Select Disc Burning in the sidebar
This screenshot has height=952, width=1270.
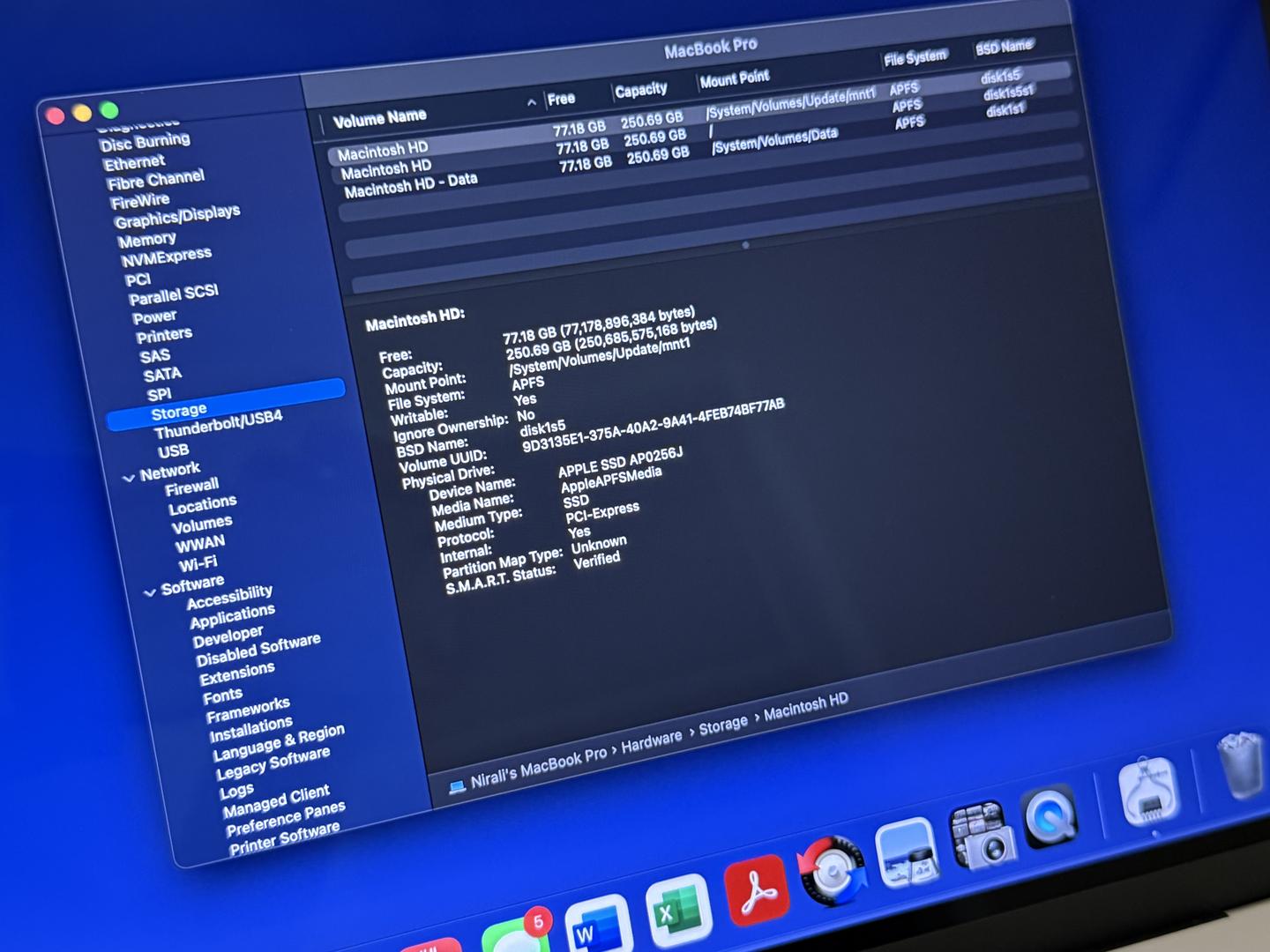pos(145,142)
